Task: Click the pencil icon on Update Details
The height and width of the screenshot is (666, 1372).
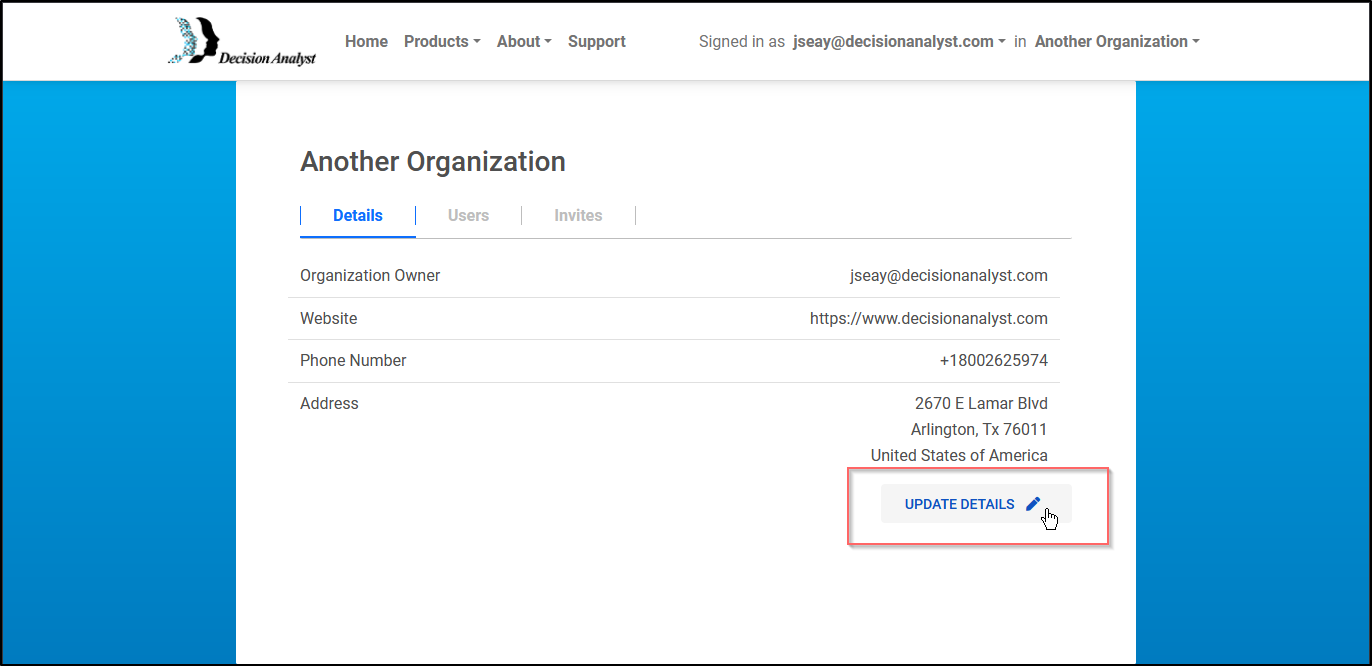Action: 1033,503
